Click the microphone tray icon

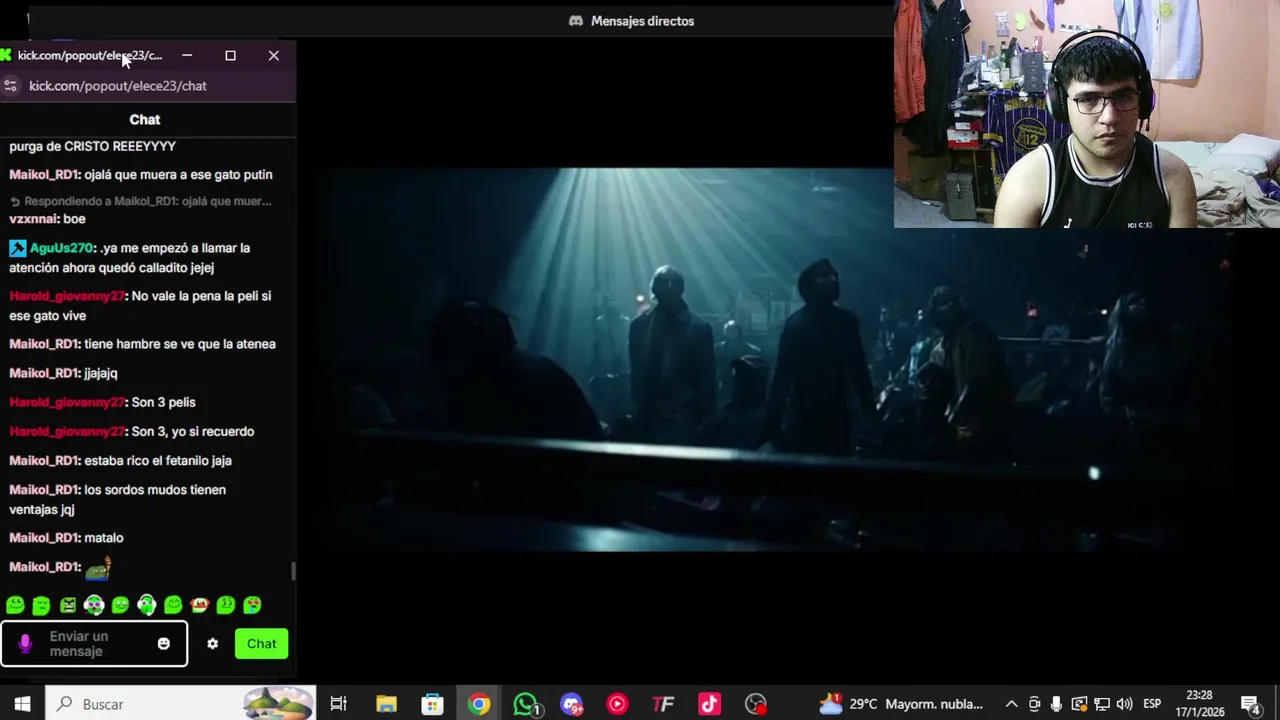(x=1056, y=704)
